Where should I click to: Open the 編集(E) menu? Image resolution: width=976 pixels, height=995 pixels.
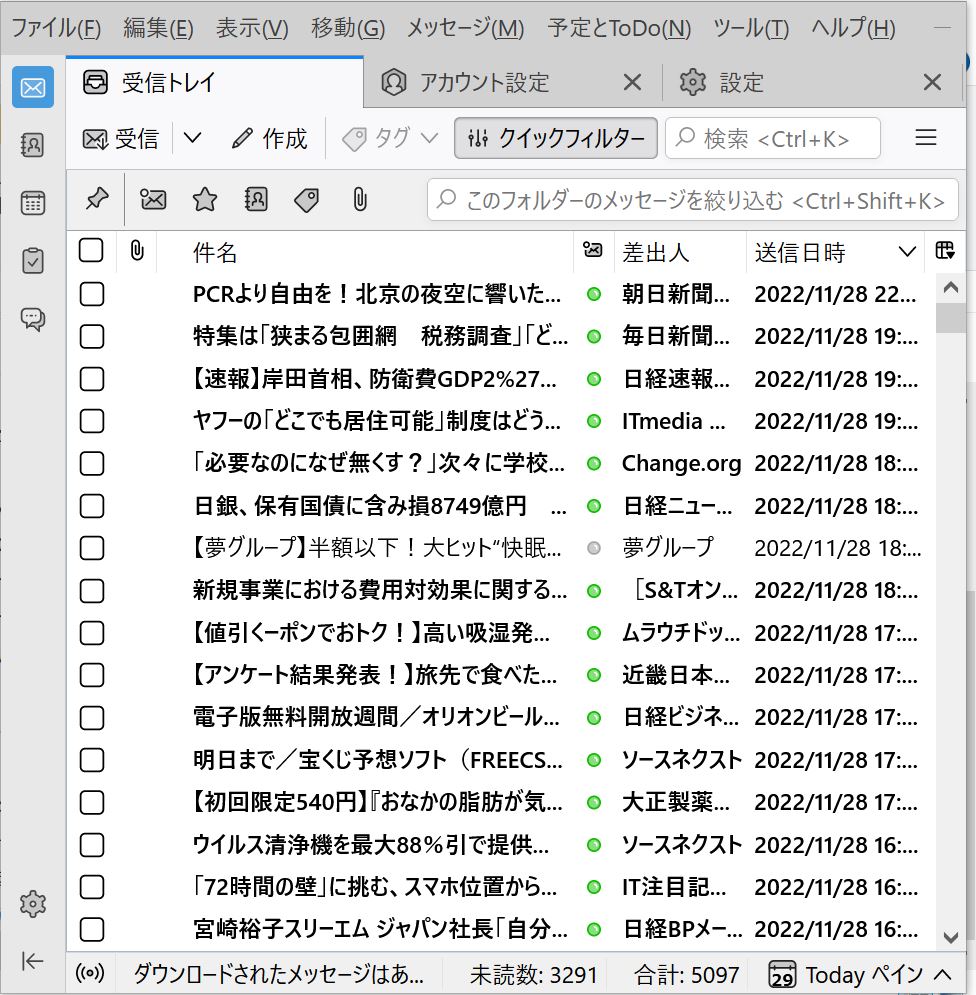[158, 28]
